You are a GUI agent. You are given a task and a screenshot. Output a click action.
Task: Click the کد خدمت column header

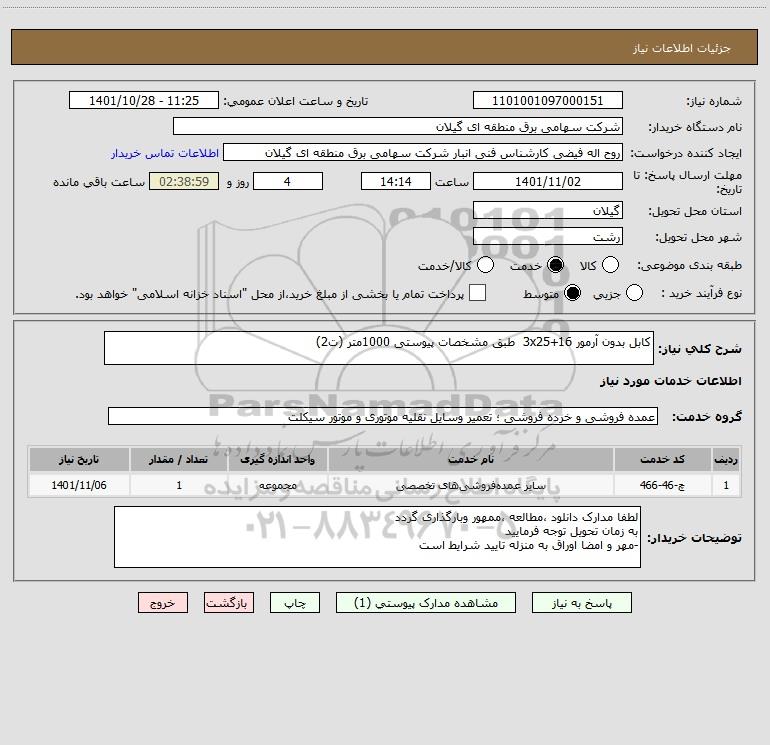(x=662, y=459)
